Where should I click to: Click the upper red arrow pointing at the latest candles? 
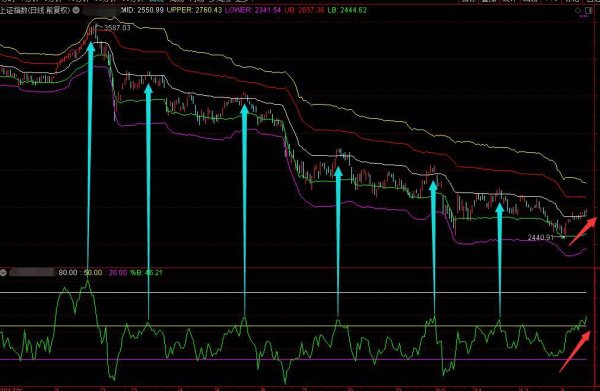coord(583,231)
